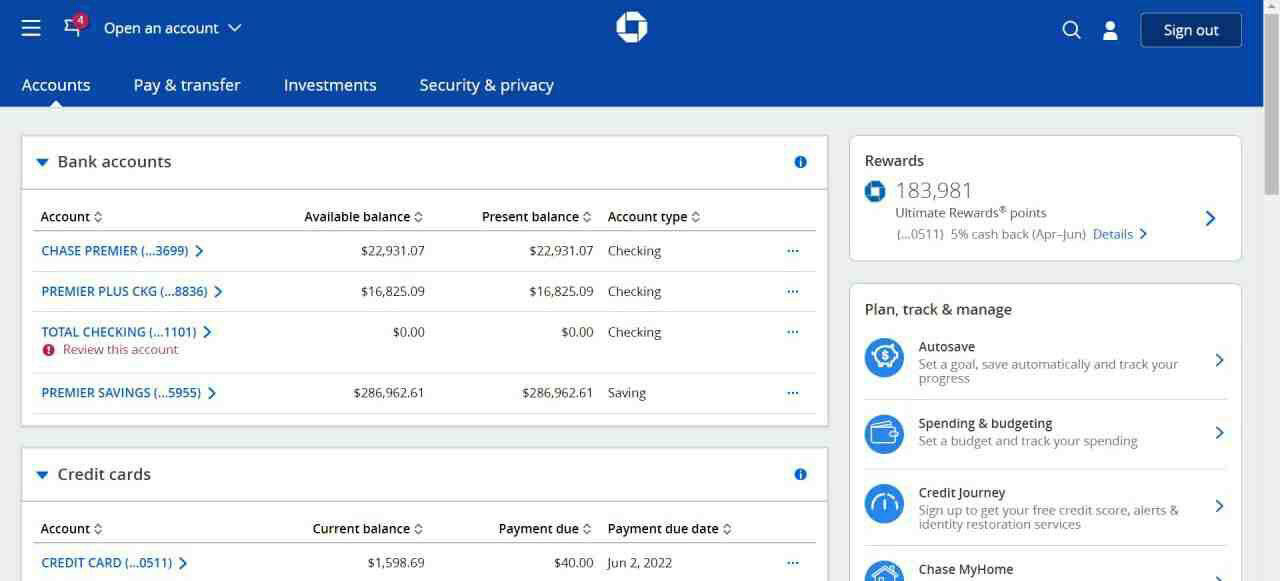Click the red alert icon beside Review this account
Image resolution: width=1280 pixels, height=581 pixels.
tap(48, 350)
